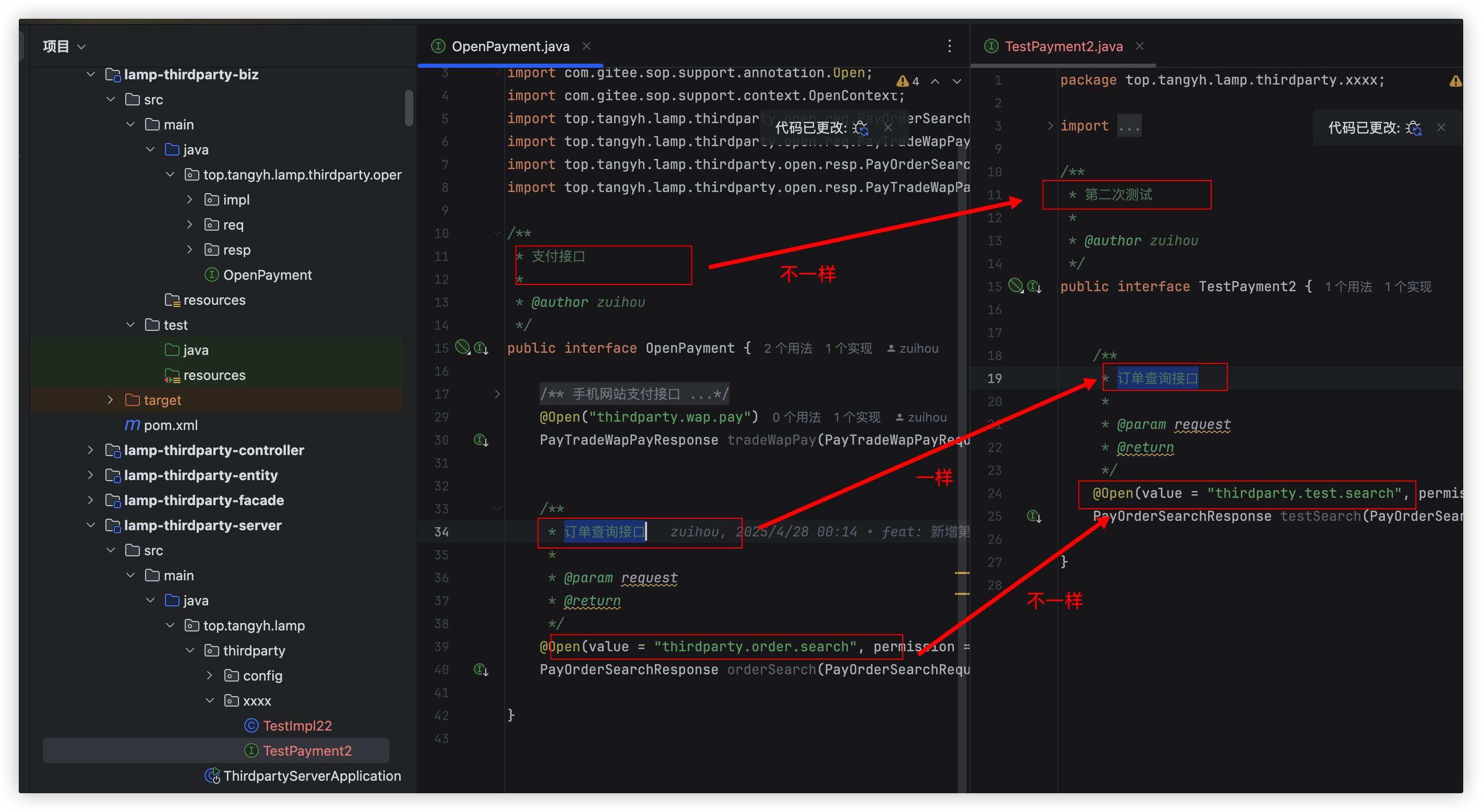Select the top.tangyh.lamp package
The image size is (1482, 812).
(x=245, y=626)
